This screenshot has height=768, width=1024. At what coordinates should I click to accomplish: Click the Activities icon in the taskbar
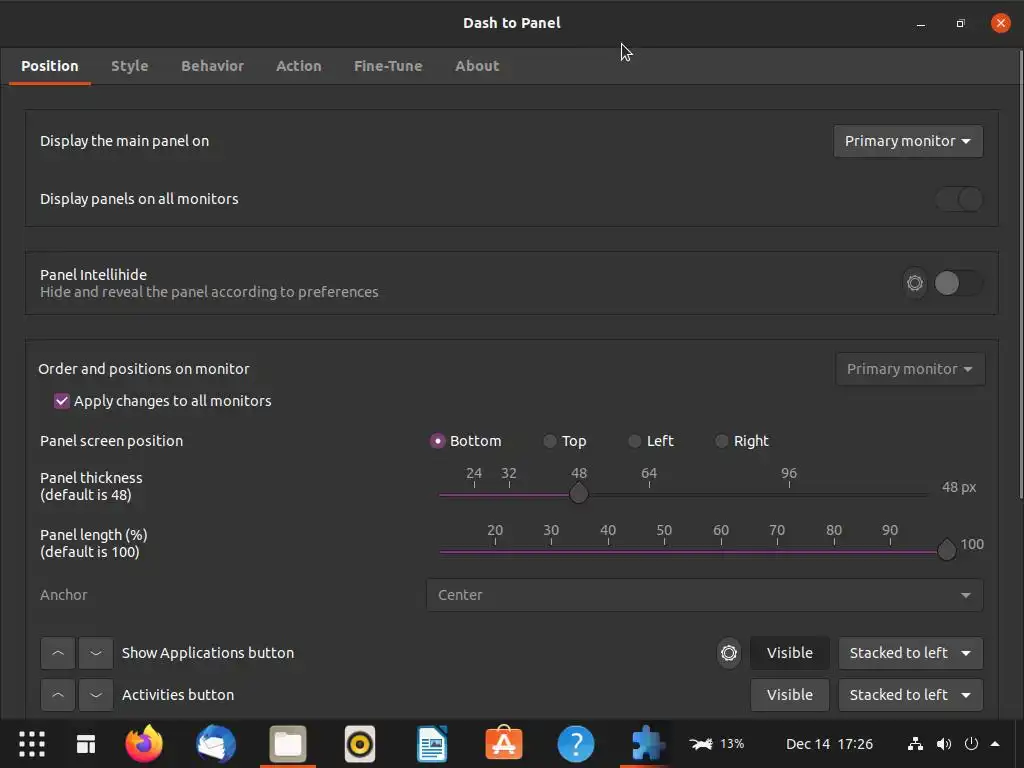coord(86,744)
